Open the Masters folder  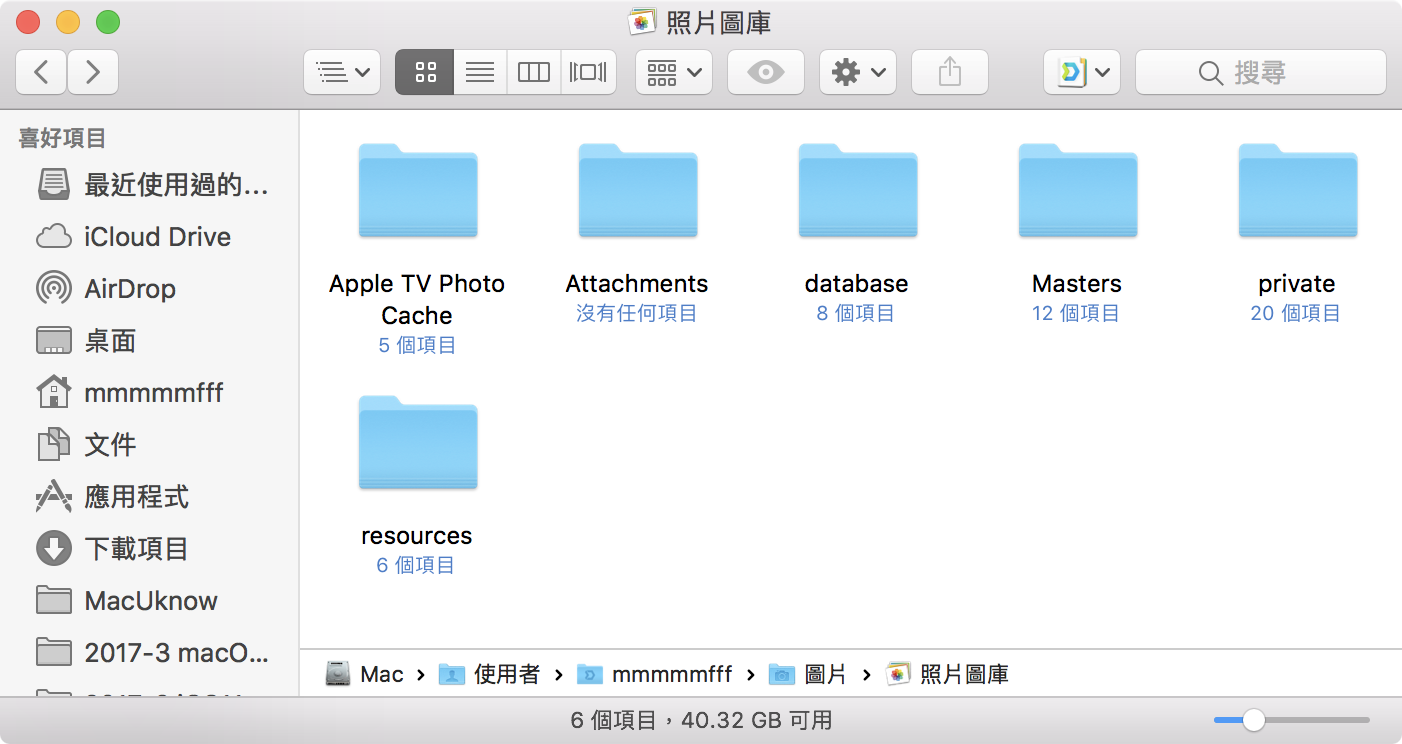(x=1077, y=192)
